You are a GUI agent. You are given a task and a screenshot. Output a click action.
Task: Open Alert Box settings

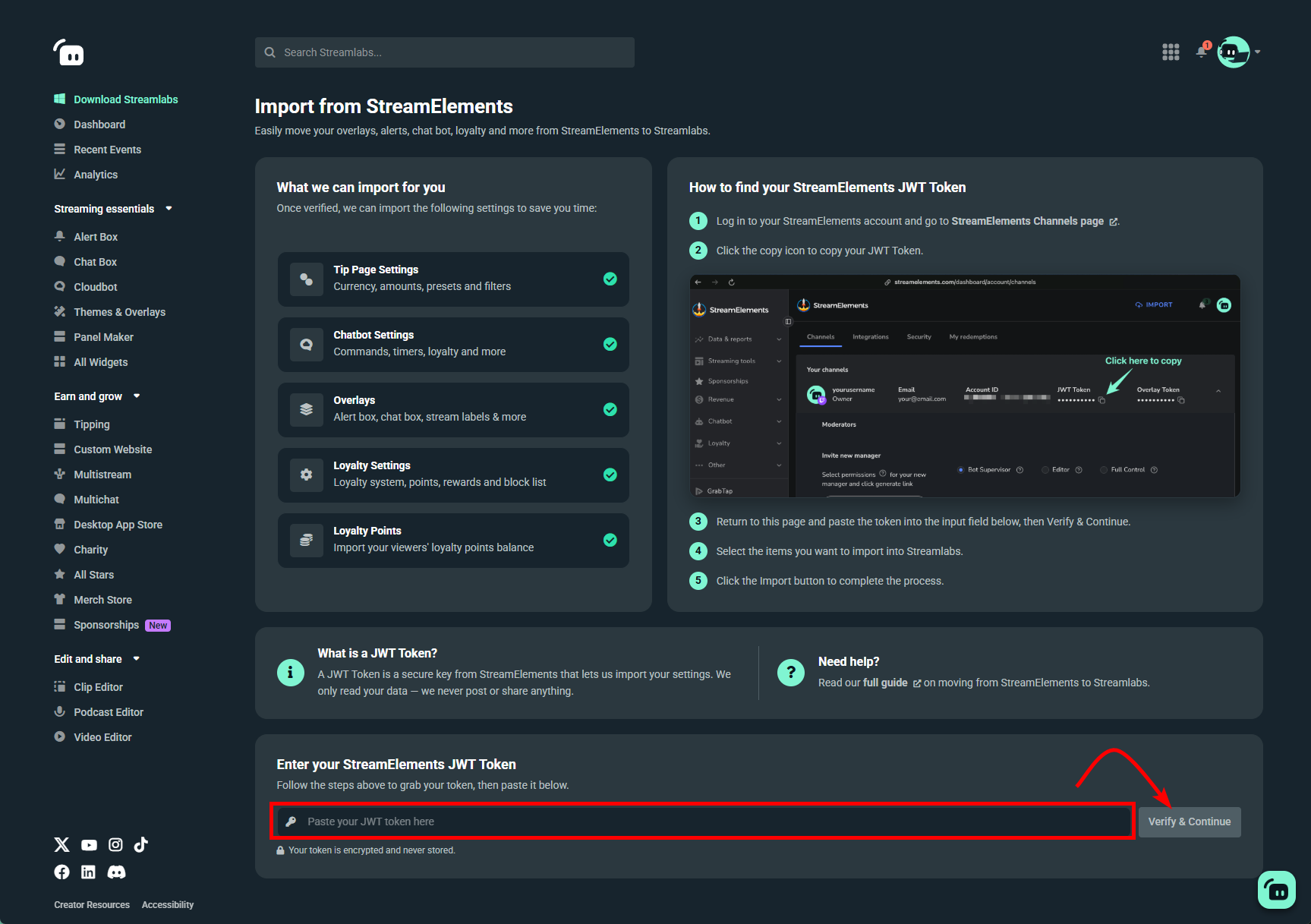click(x=86, y=237)
